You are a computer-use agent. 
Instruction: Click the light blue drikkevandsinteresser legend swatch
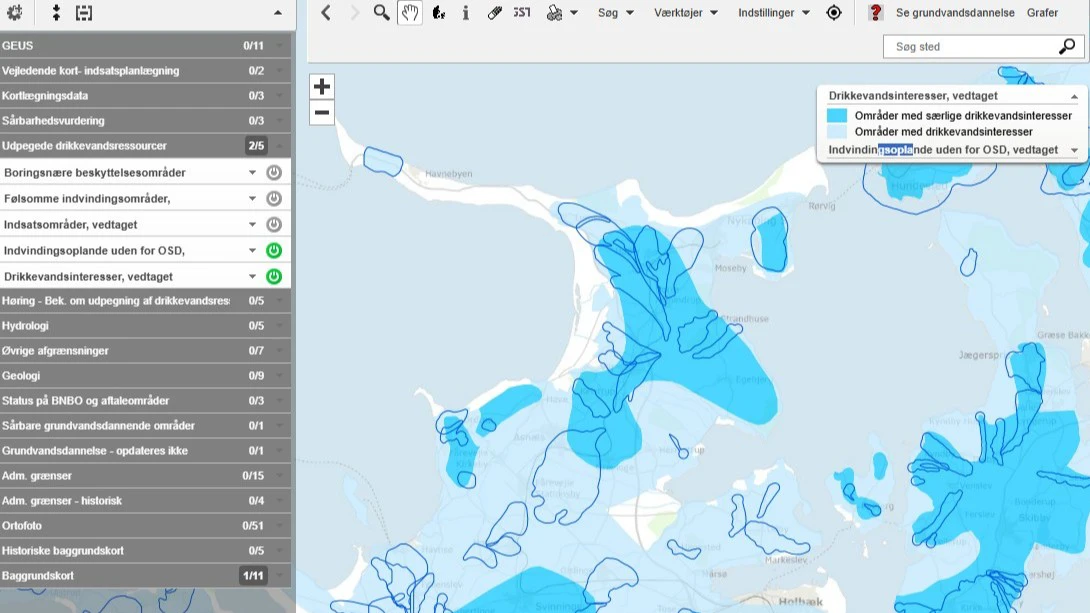click(837, 131)
